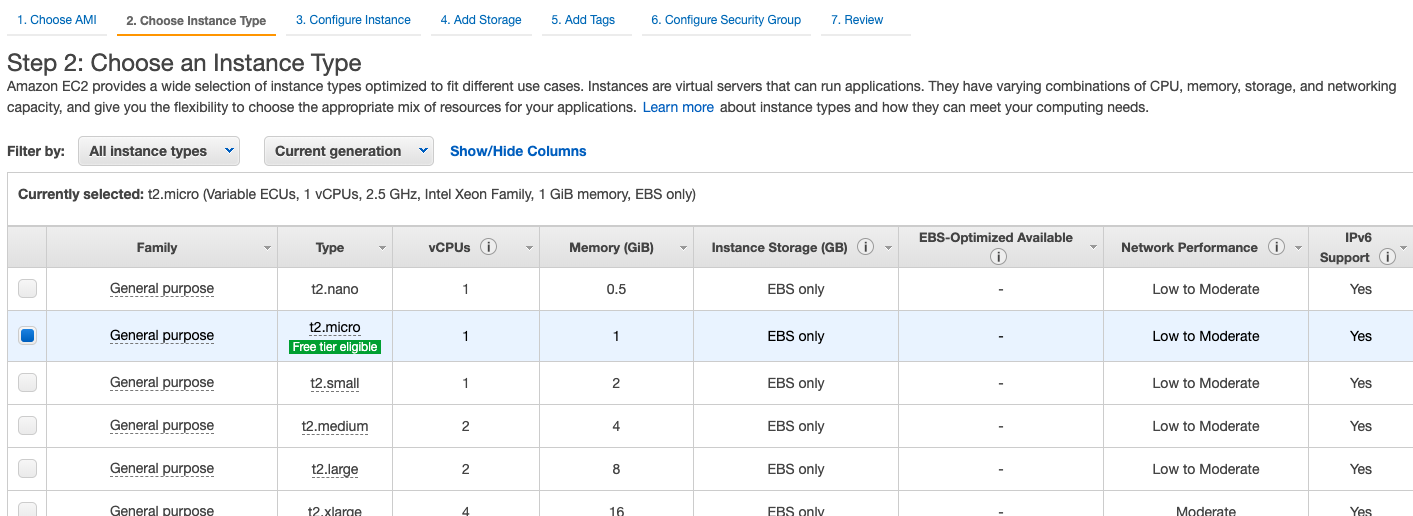Click the t2.medium type cell

[x=335, y=426]
